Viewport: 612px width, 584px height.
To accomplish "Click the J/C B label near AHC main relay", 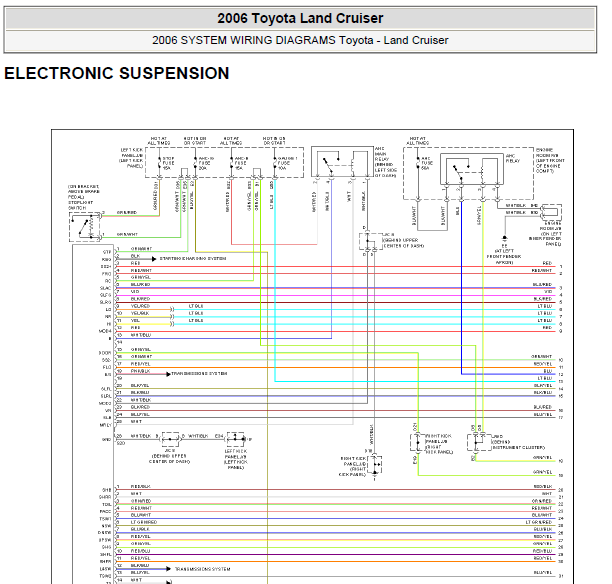I will [x=403, y=240].
